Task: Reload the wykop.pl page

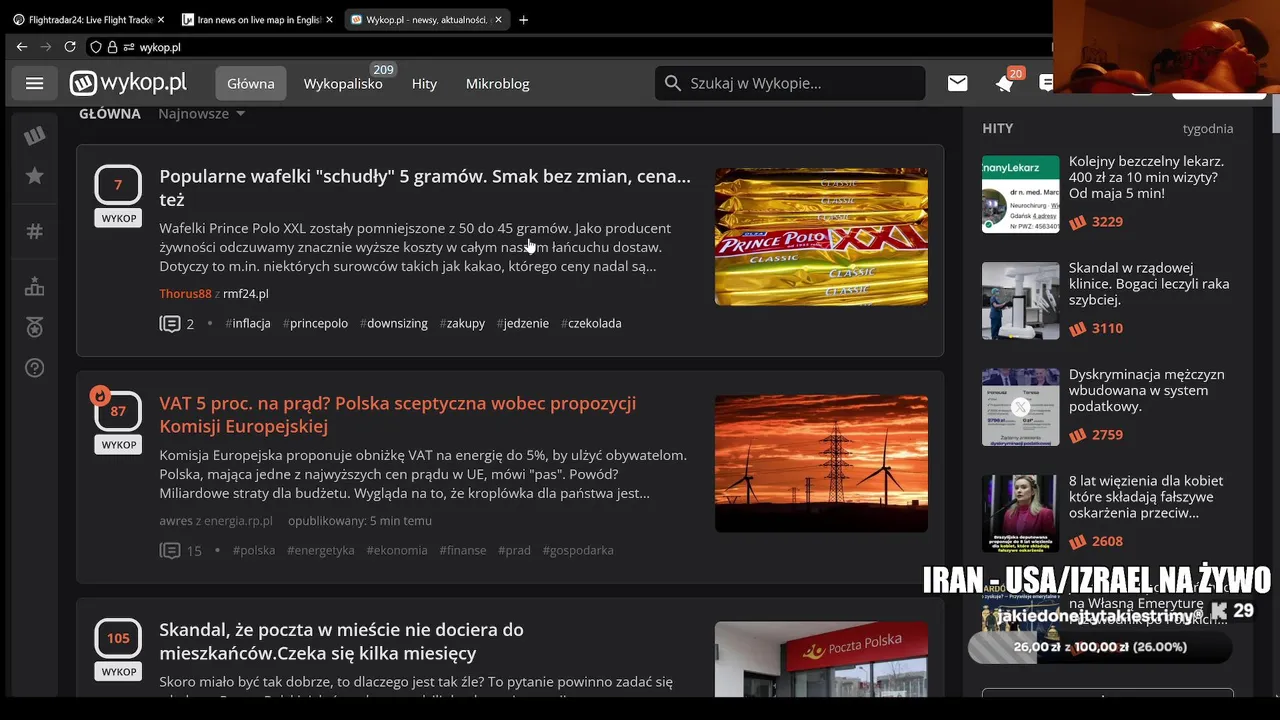Action: coord(70,47)
